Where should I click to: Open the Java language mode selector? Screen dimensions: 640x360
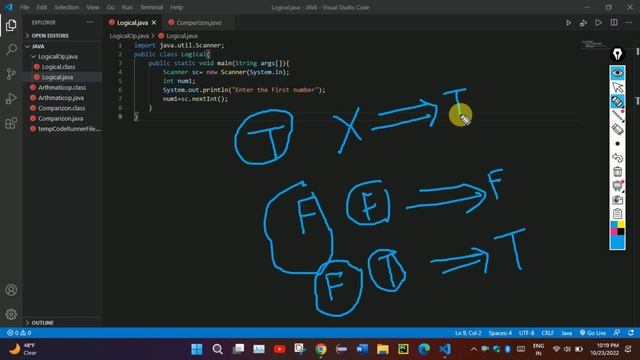(x=566, y=333)
